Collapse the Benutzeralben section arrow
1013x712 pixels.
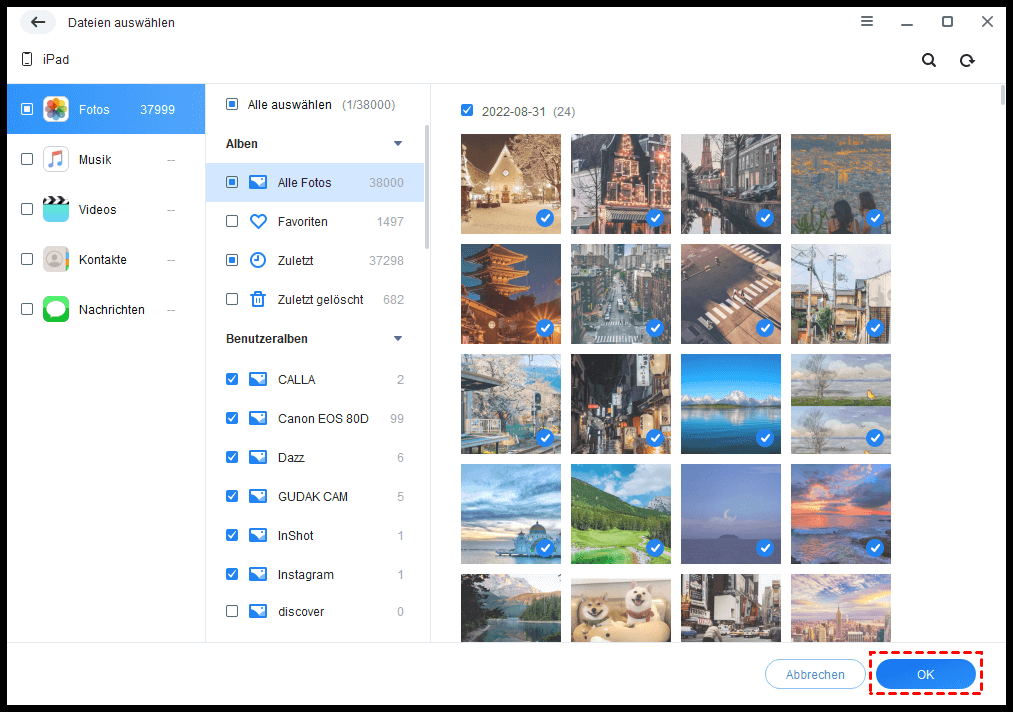[398, 339]
